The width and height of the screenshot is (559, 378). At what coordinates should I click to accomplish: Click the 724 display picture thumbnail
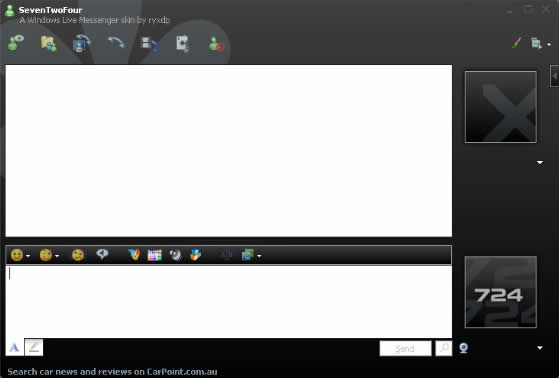pos(501,292)
